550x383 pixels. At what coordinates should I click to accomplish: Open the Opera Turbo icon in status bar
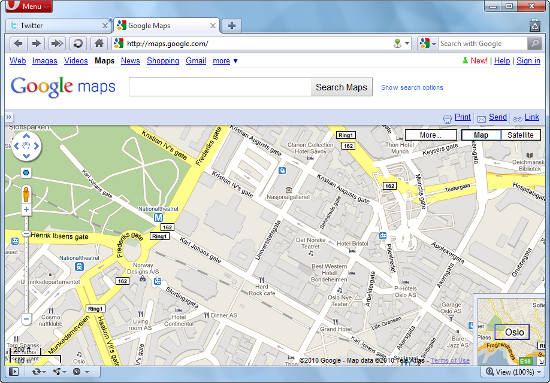click(x=80, y=371)
